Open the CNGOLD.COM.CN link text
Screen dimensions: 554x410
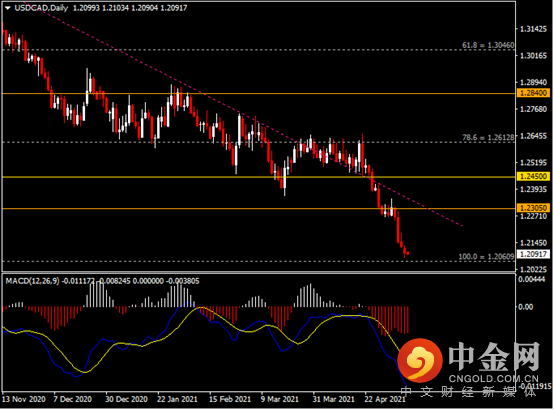pos(494,379)
